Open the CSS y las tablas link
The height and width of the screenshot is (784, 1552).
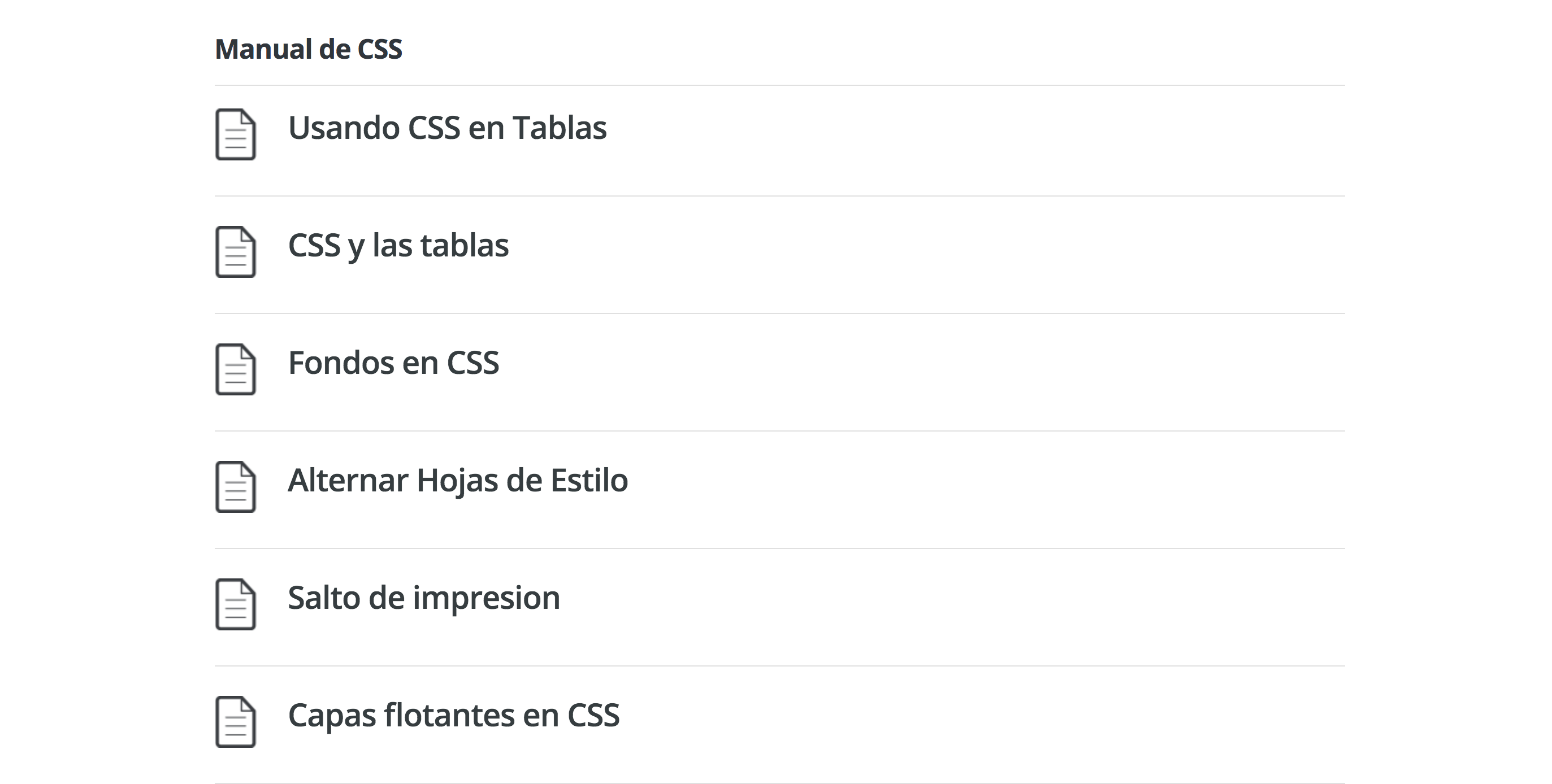tap(398, 246)
